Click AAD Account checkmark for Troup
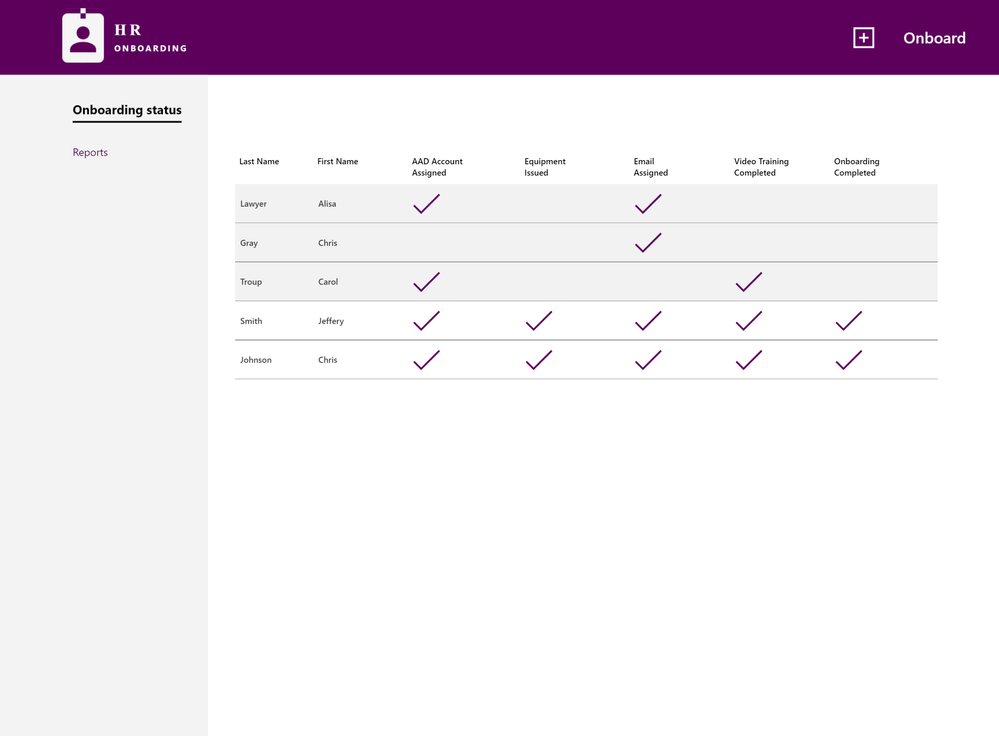This screenshot has width=999, height=736. pyautogui.click(x=426, y=282)
